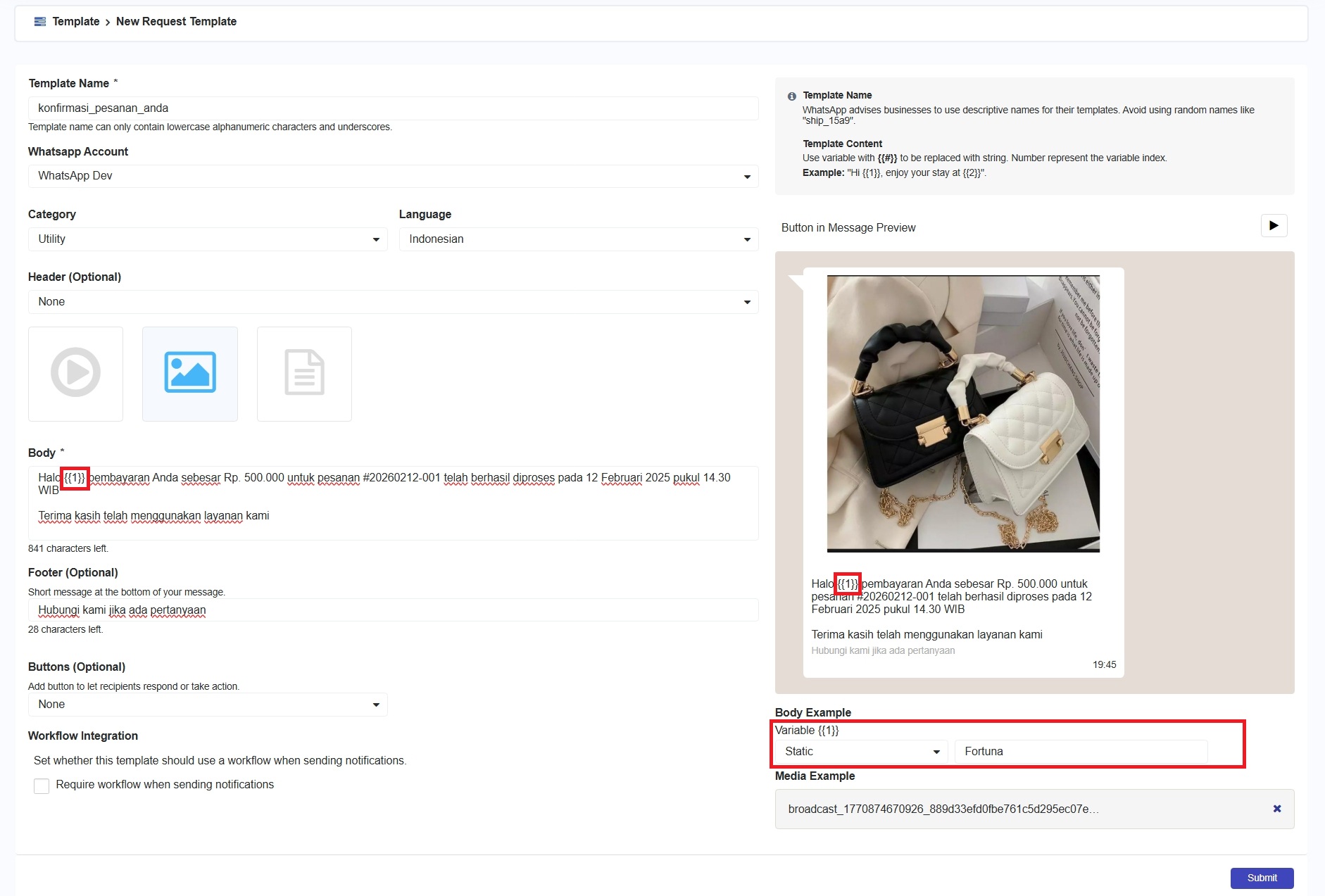Click the play button beside message preview
The width and height of the screenshot is (1325, 896).
(1273, 226)
